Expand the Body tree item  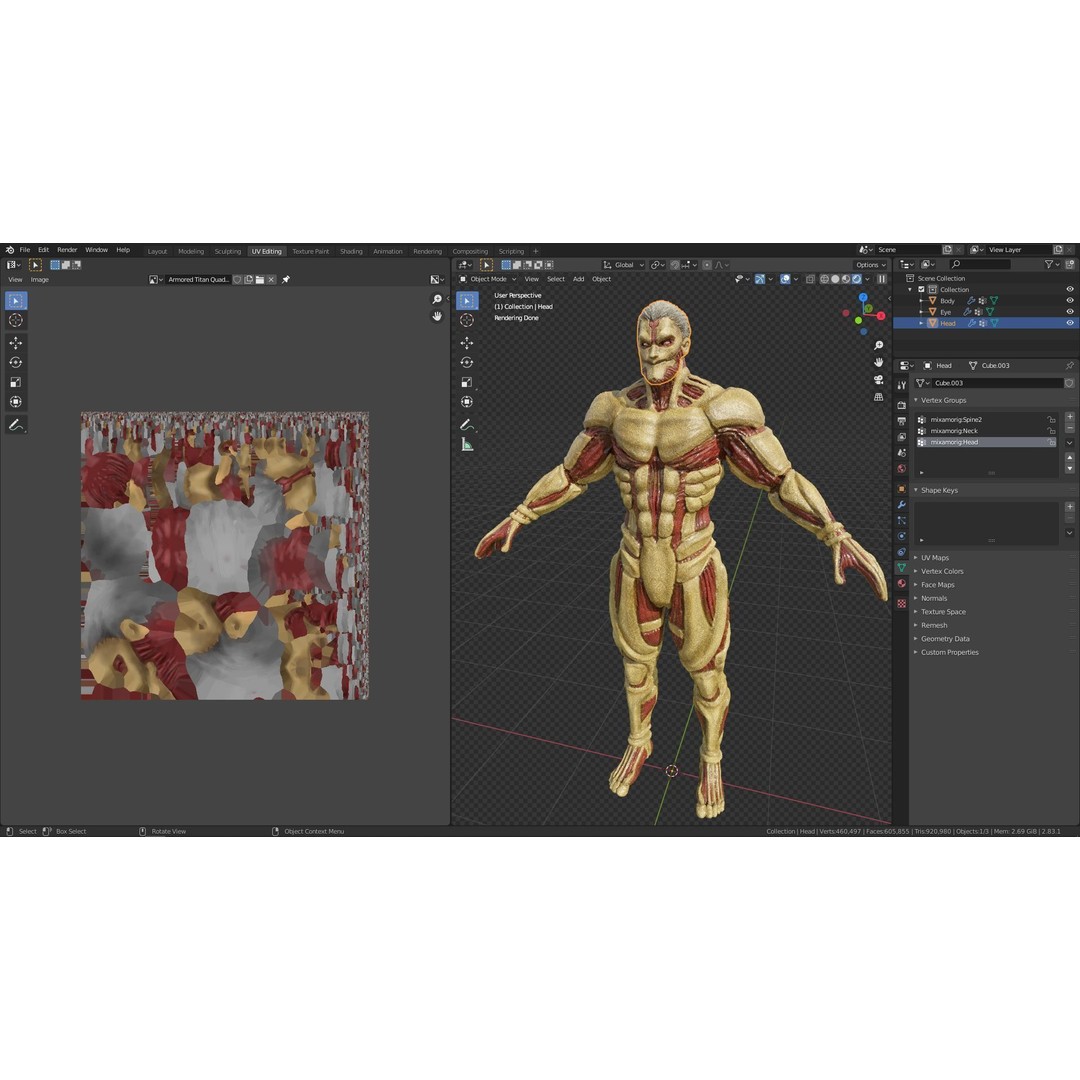point(922,301)
